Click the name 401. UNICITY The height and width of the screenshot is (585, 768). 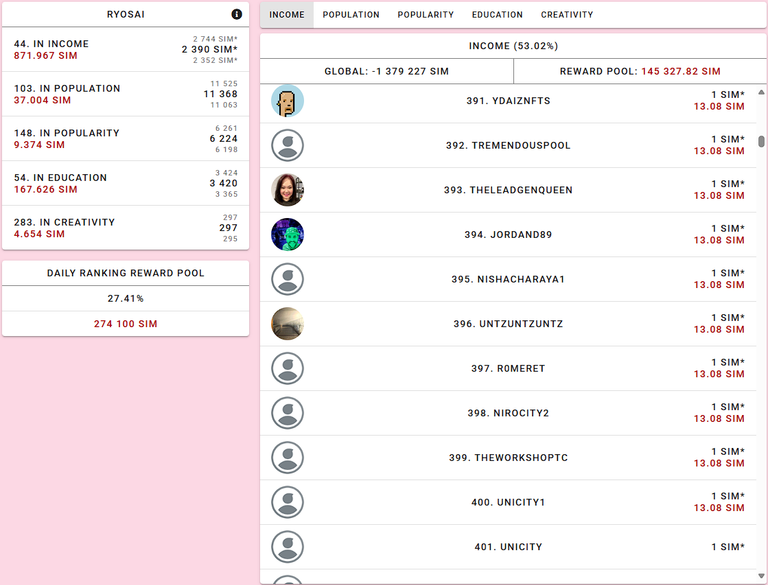508,547
